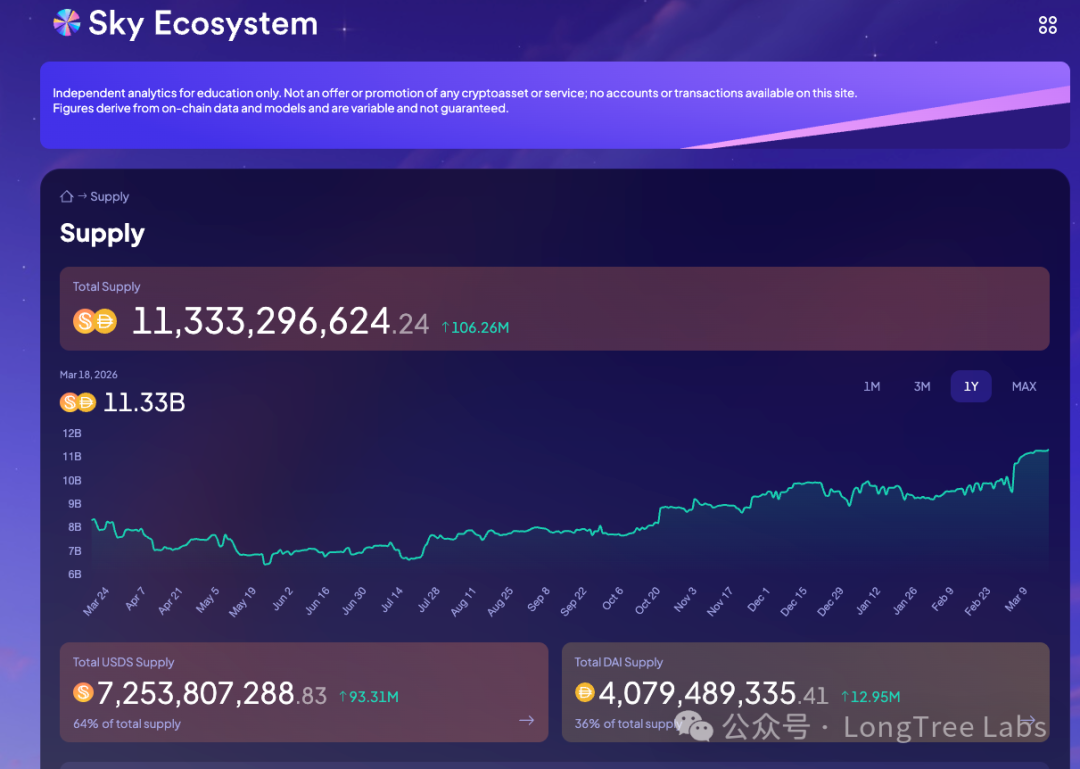The width and height of the screenshot is (1080, 769).
Task: Click the token icons beside 11.33B
Action: [78, 402]
